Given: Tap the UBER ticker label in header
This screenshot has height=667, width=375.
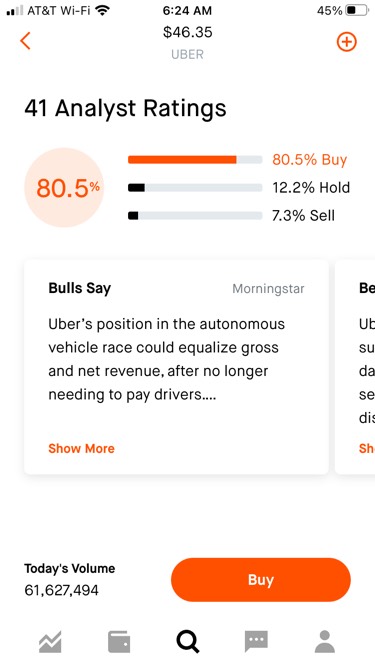Looking at the screenshot, I should 187,54.
